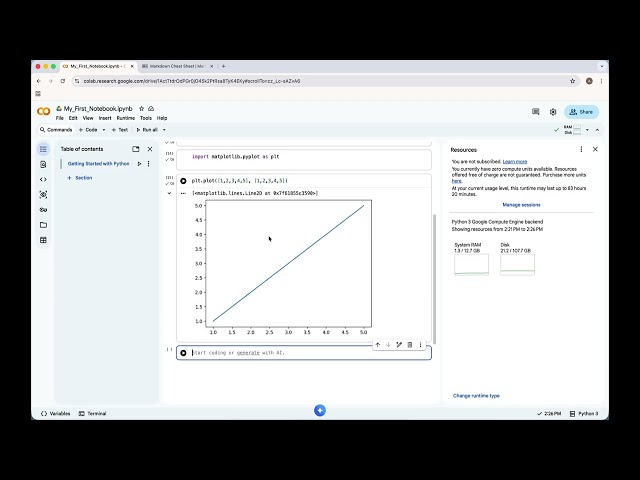Run the plt.plot cell
The height and width of the screenshot is (480, 640).
coord(183,181)
